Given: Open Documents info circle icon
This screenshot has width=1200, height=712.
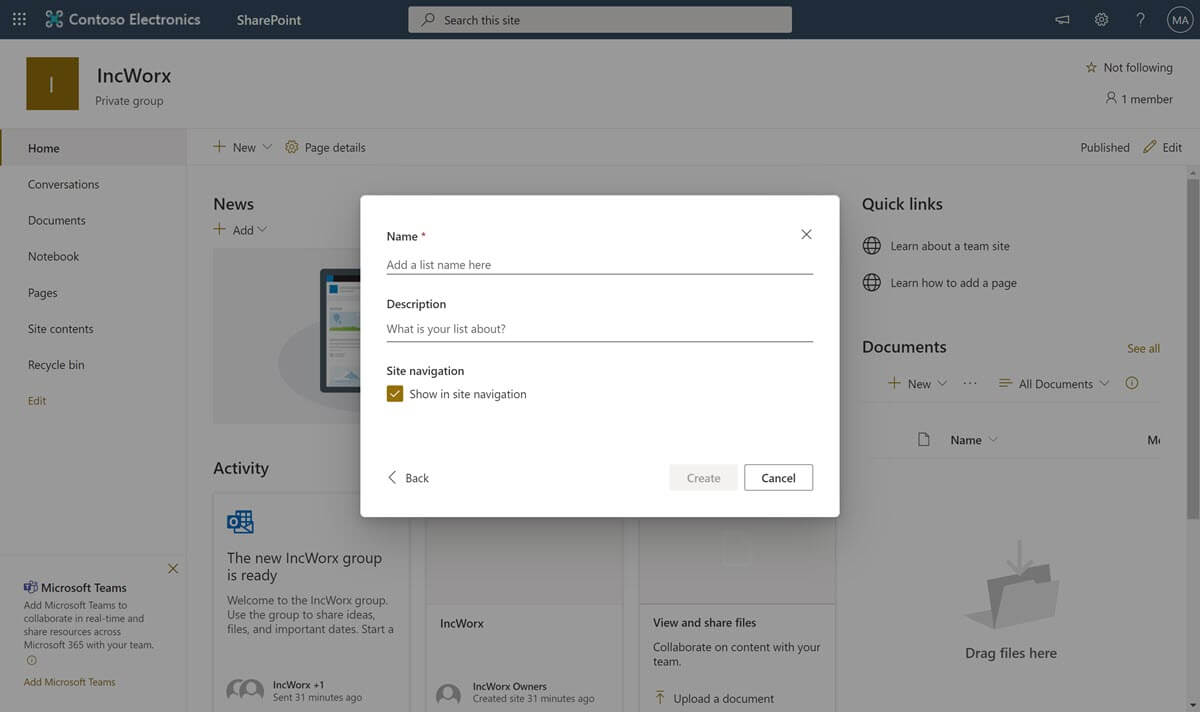Looking at the screenshot, I should tap(1132, 383).
